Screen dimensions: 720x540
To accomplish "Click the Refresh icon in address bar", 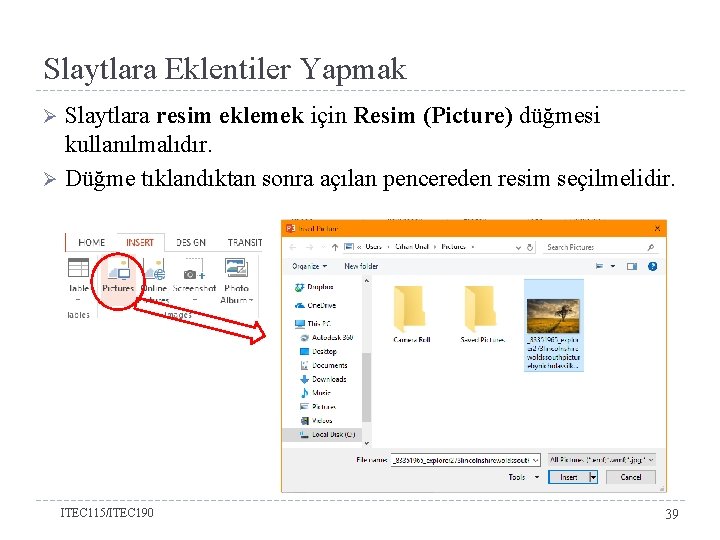I will (x=529, y=247).
